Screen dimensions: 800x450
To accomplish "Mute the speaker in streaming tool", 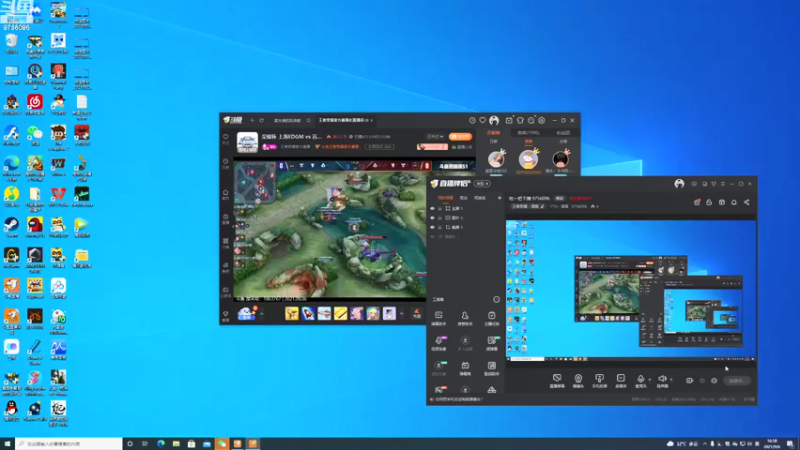I will pos(662,379).
